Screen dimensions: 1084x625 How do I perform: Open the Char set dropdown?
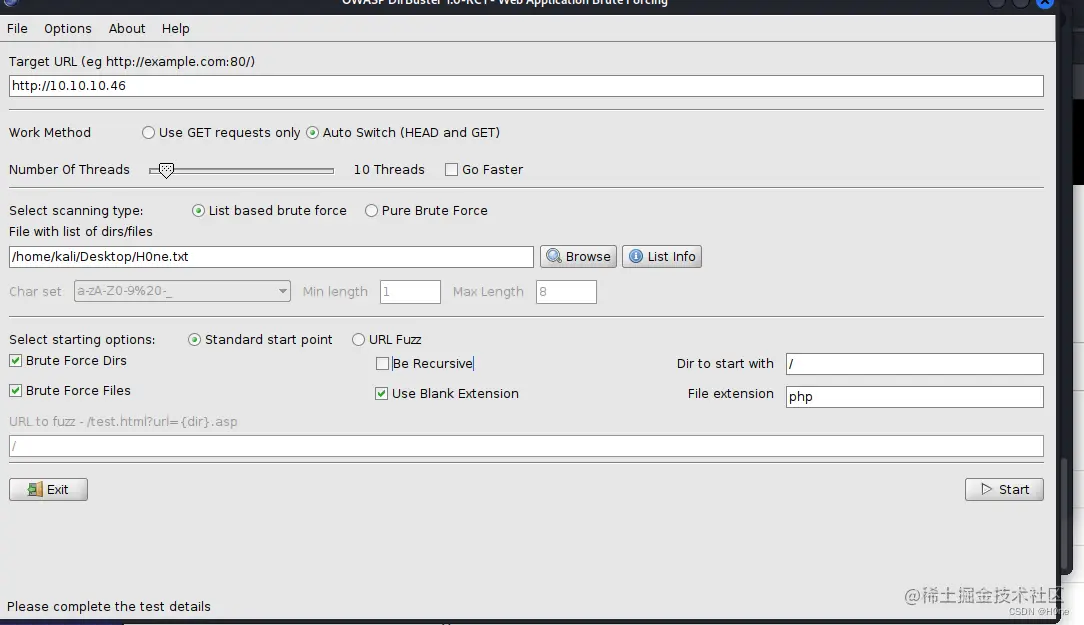(183, 291)
